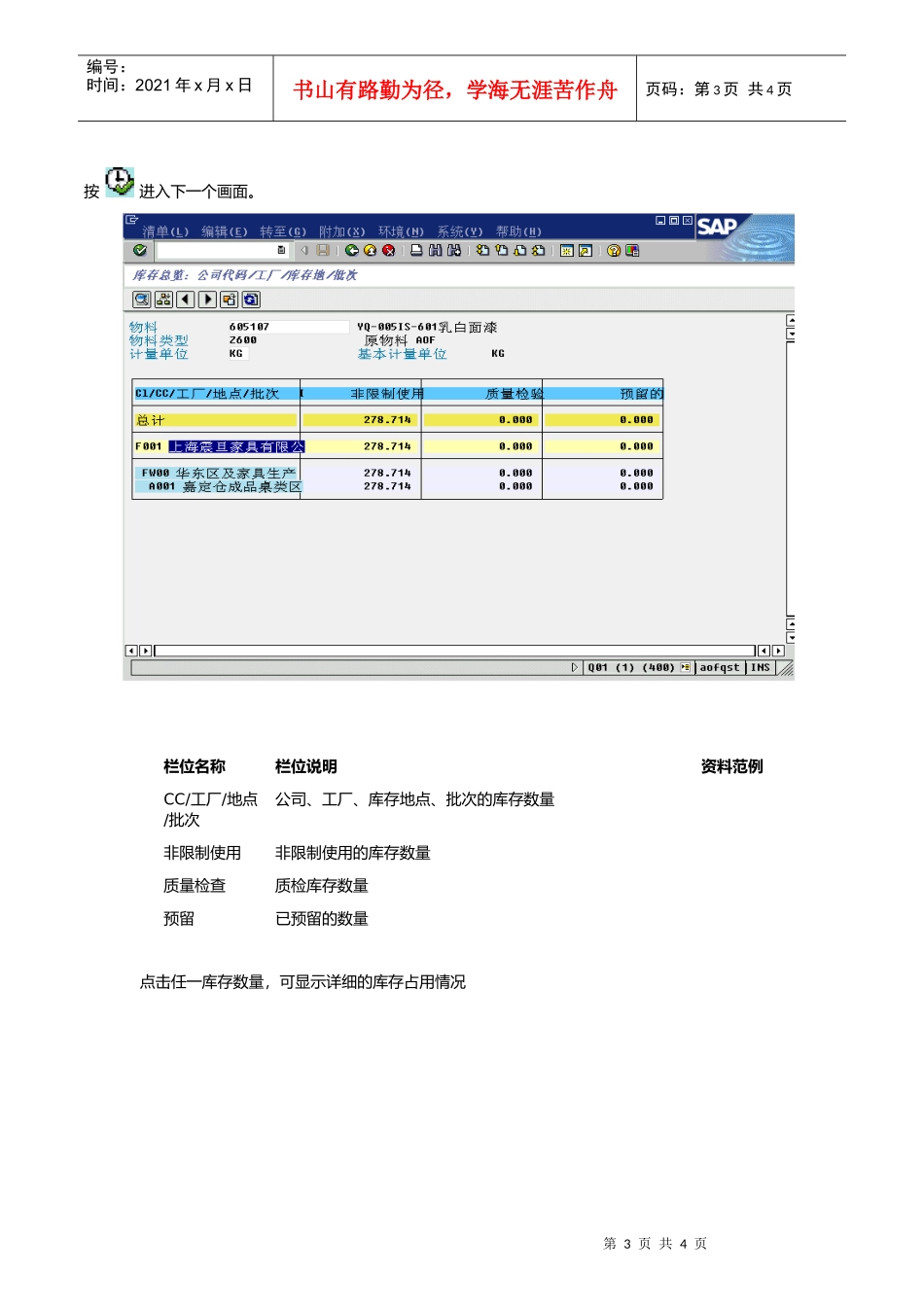Click the yellow Exit icon
The width and height of the screenshot is (924, 1307).
371,251
